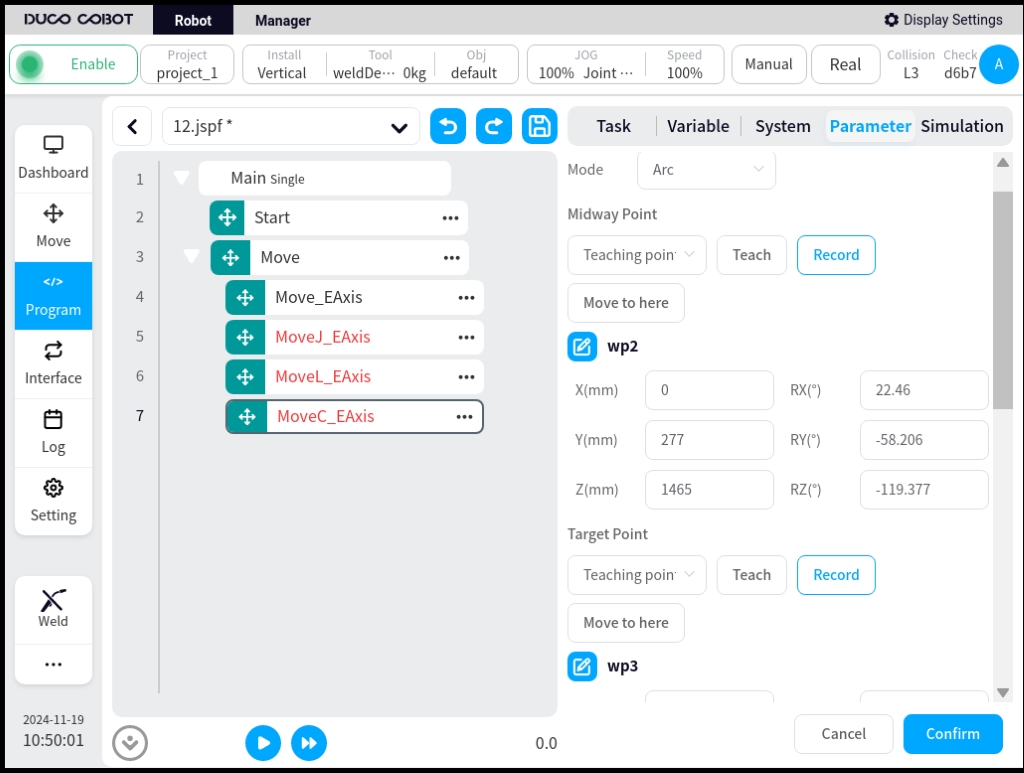1024x773 pixels.
Task: Collapse the Move tree node
Action: click(x=191, y=256)
